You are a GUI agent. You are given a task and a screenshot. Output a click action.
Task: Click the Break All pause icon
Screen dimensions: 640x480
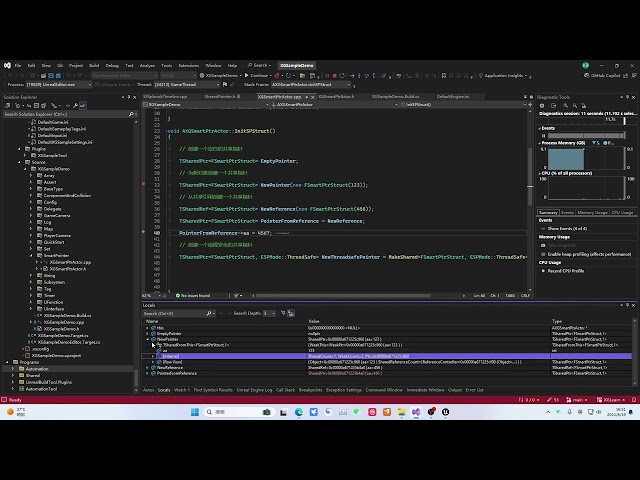pos(327,76)
